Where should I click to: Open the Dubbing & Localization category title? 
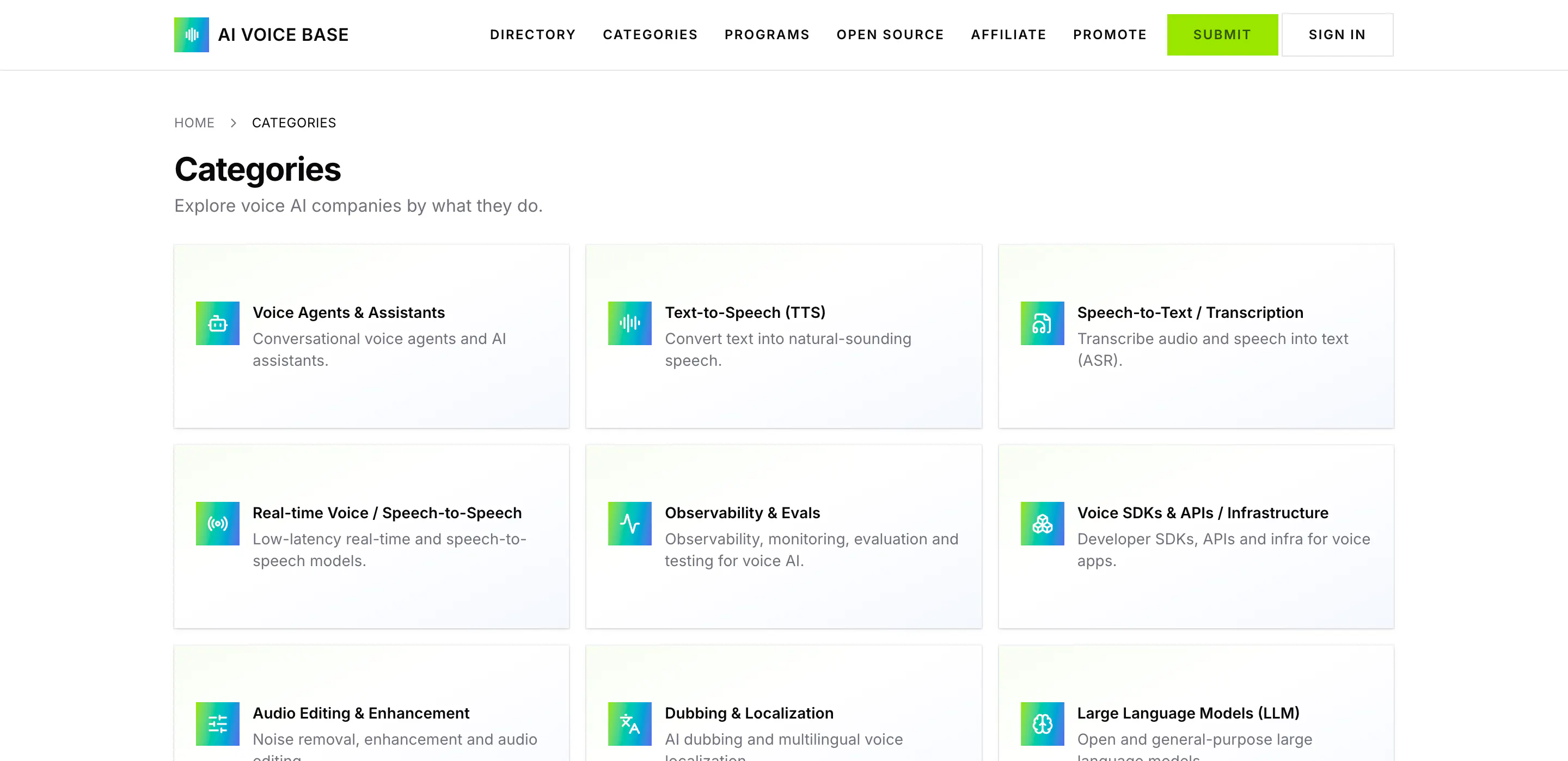coord(749,713)
